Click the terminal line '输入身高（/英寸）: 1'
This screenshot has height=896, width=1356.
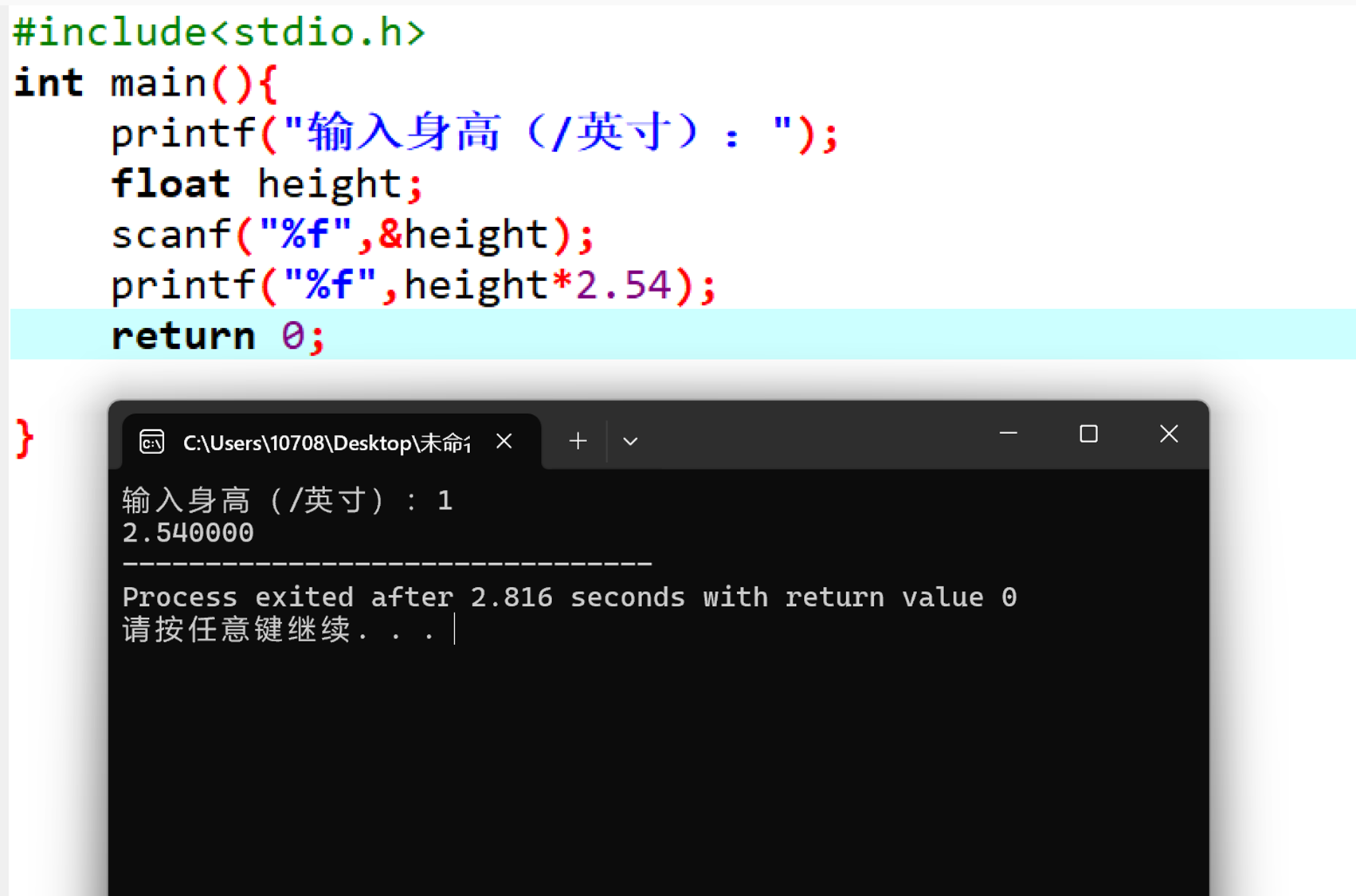click(288, 501)
